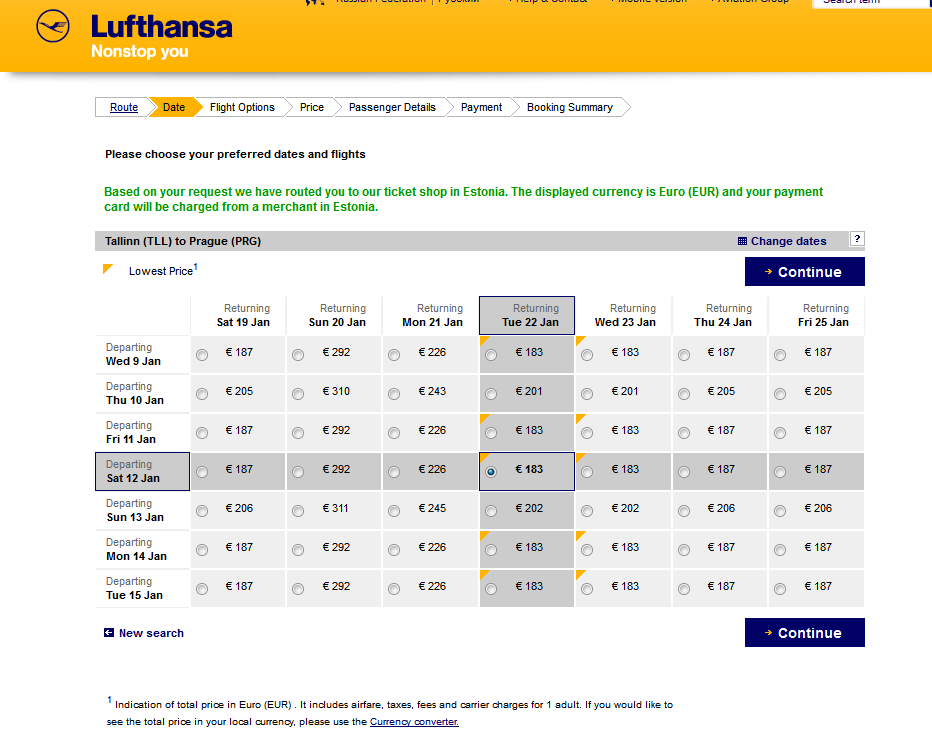Select departing Mon 14 Jan, returning Wed 23 Jan
The image size is (932, 738).
587,550
